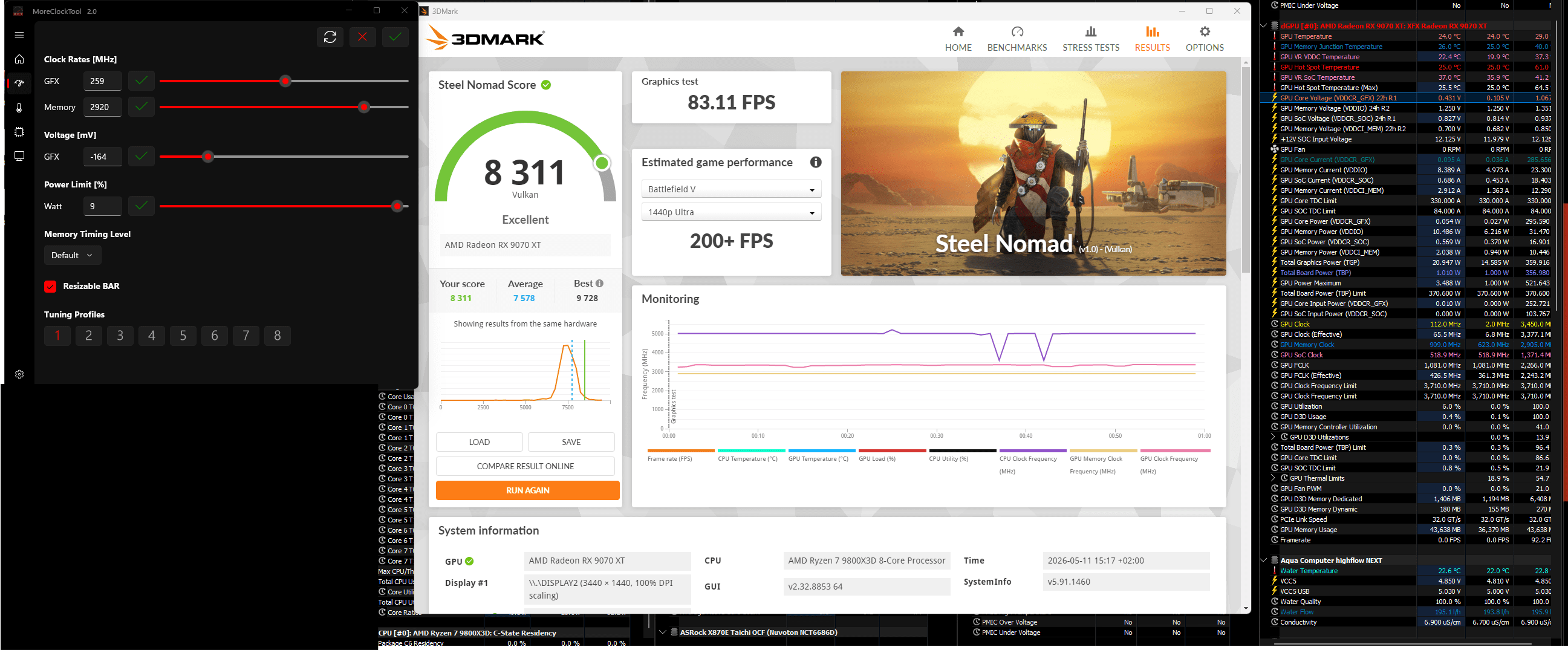Collapse the dGPU AMD Radeon RX 9070 XT sensor group
The image size is (1568, 650).
1264,25
